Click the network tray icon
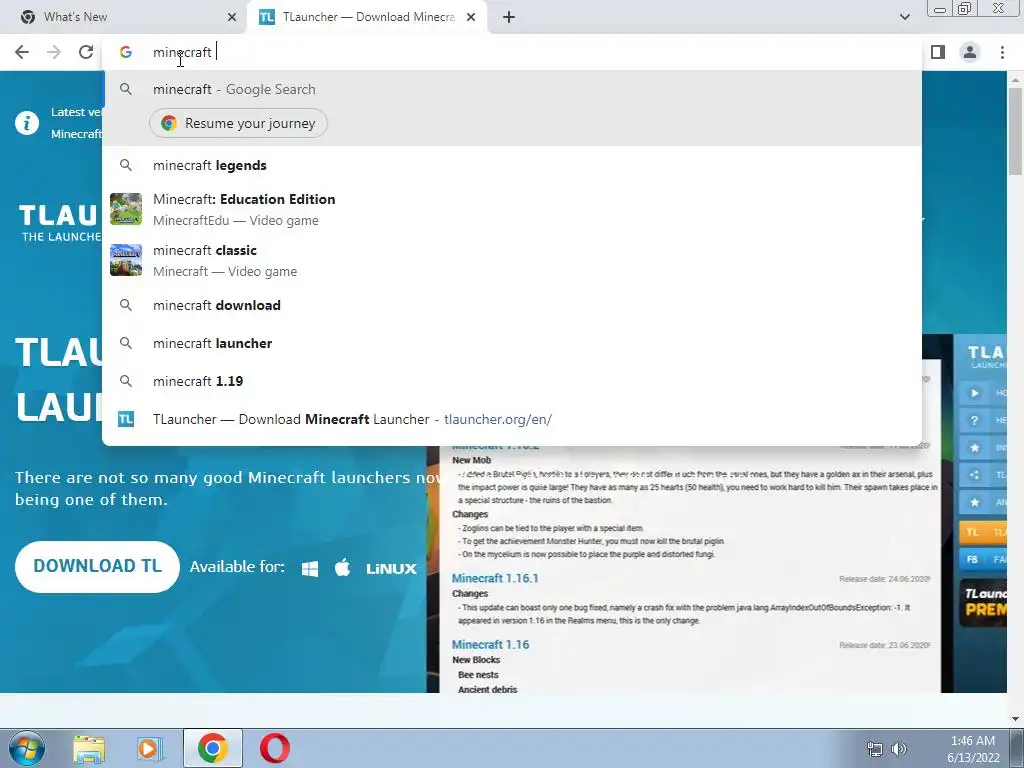The image size is (1024, 768). coord(874,749)
